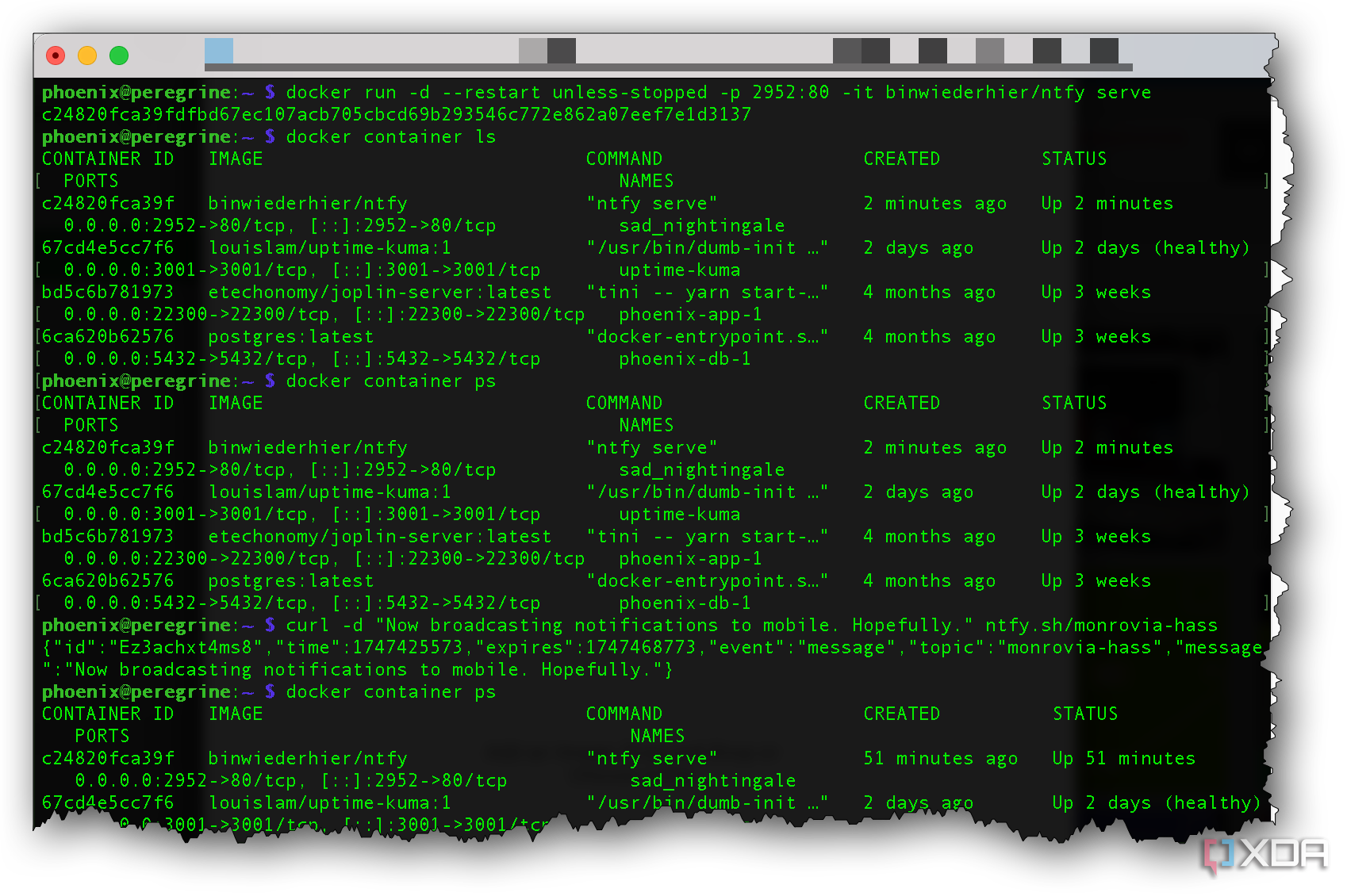
Task: Click 'phoenix-db-1' in the docker container ls listing
Action: point(685,359)
